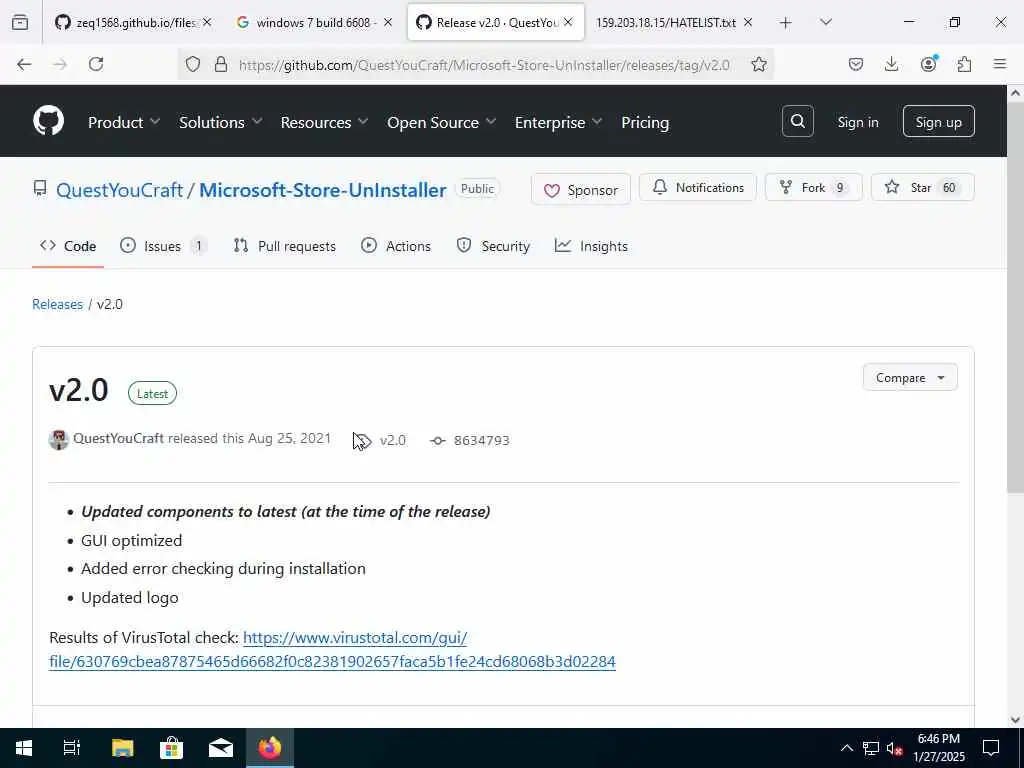Expand Product menu in GitHub header

pos(124,122)
